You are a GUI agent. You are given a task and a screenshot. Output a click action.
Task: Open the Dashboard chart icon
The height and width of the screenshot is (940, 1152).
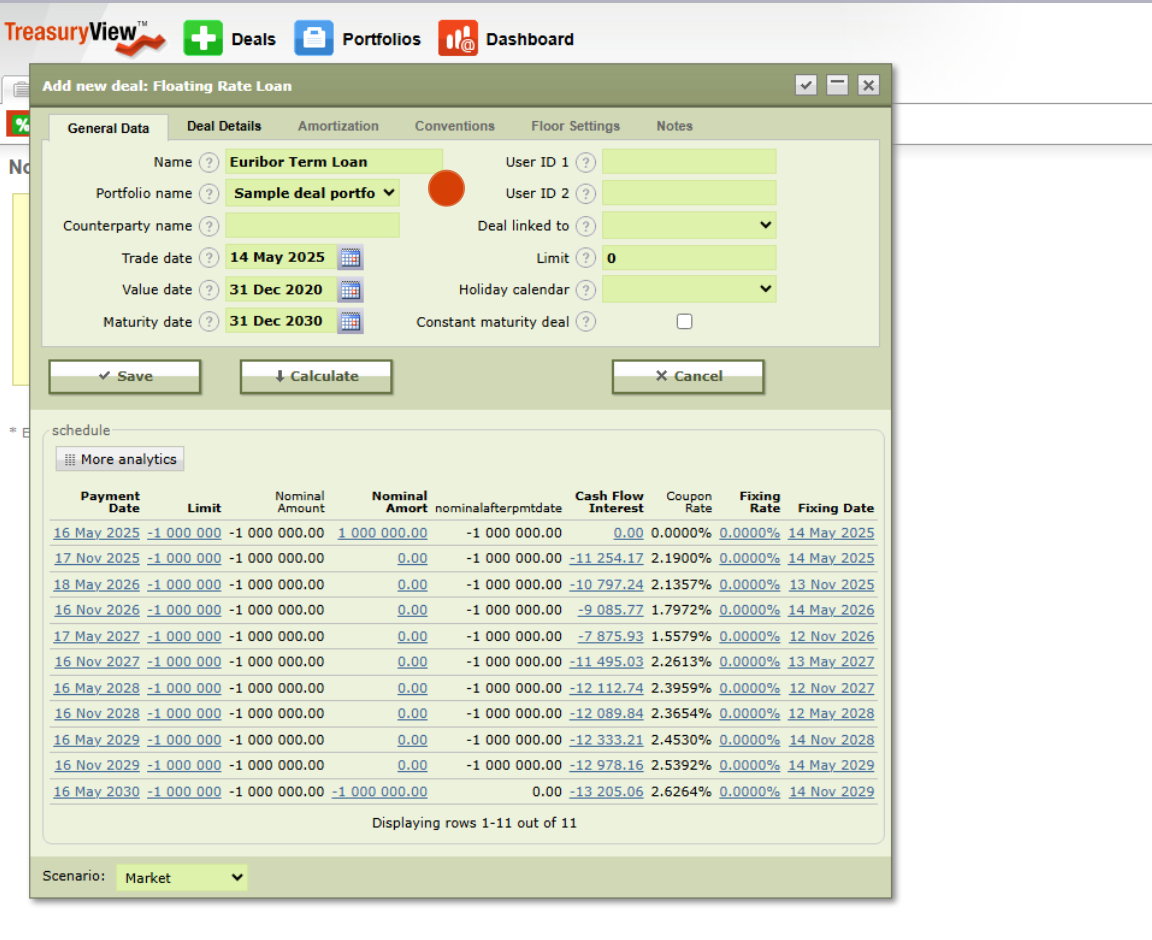point(458,39)
